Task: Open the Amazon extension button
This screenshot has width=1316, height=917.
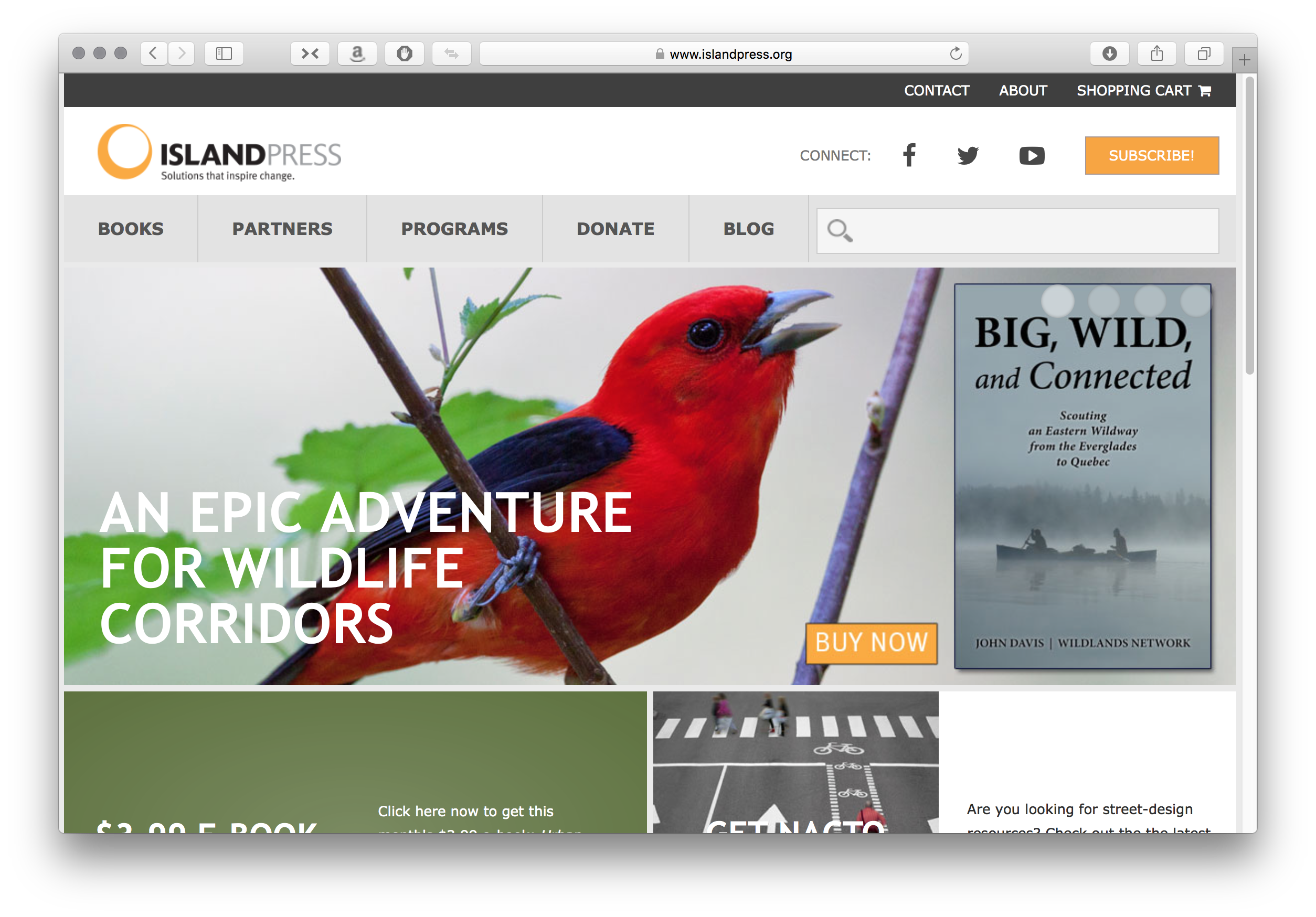Action: 357,54
